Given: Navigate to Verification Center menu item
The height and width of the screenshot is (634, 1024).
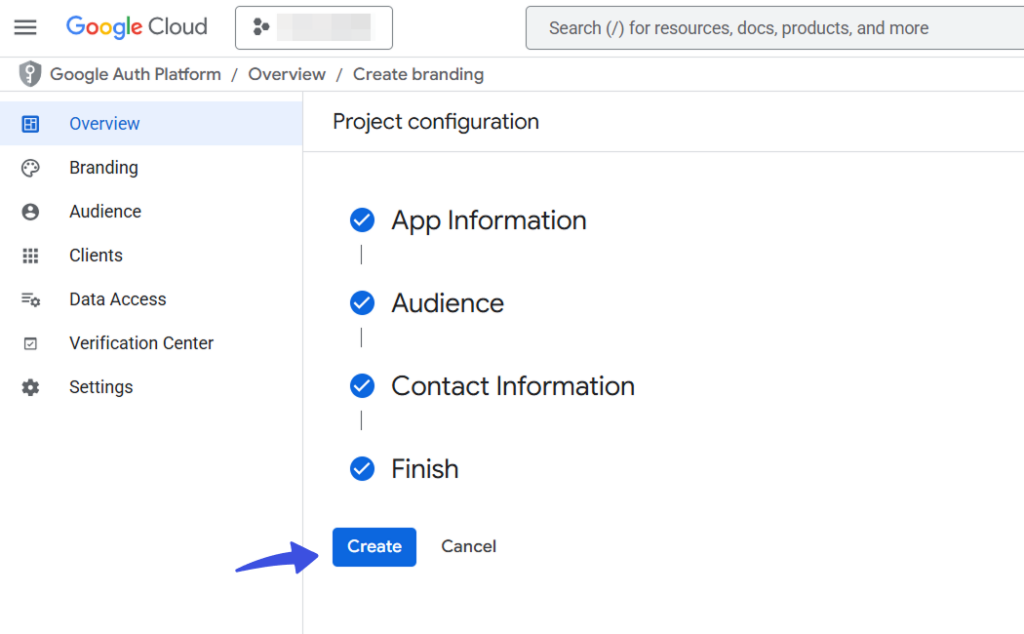Looking at the screenshot, I should [141, 343].
